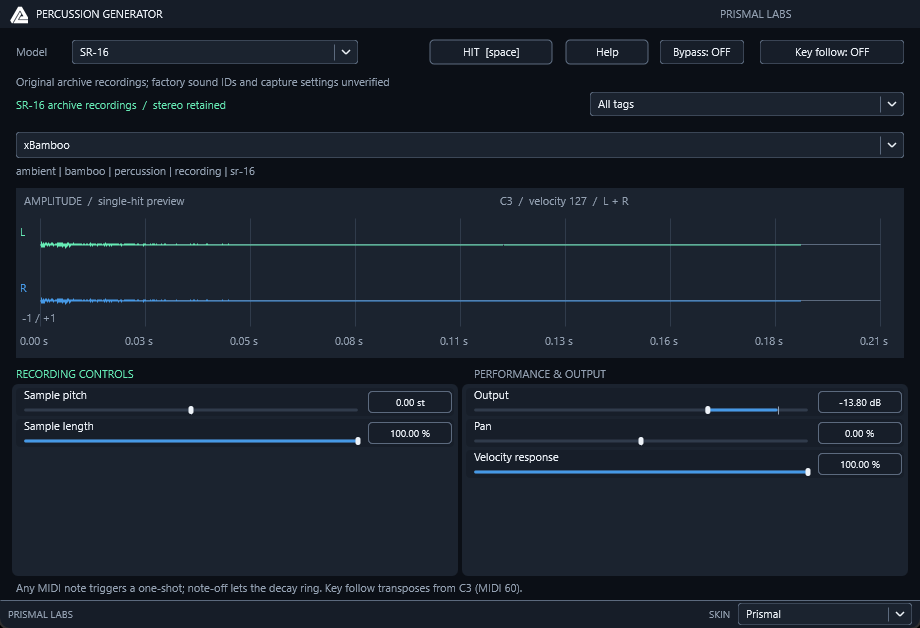Click the xBamboo dropdown chevron arrow
The image size is (920, 628).
892,145
